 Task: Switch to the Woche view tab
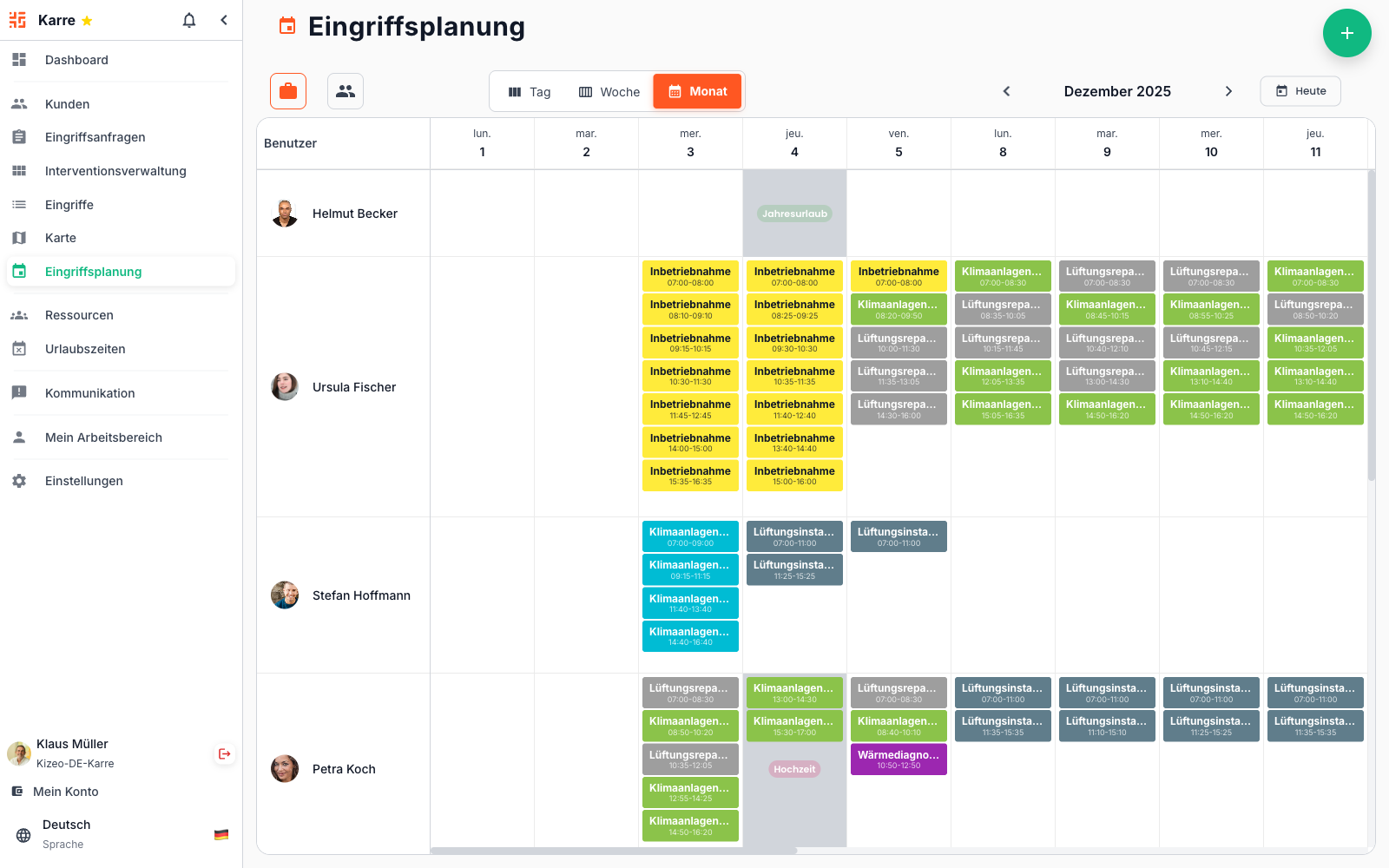point(609,90)
